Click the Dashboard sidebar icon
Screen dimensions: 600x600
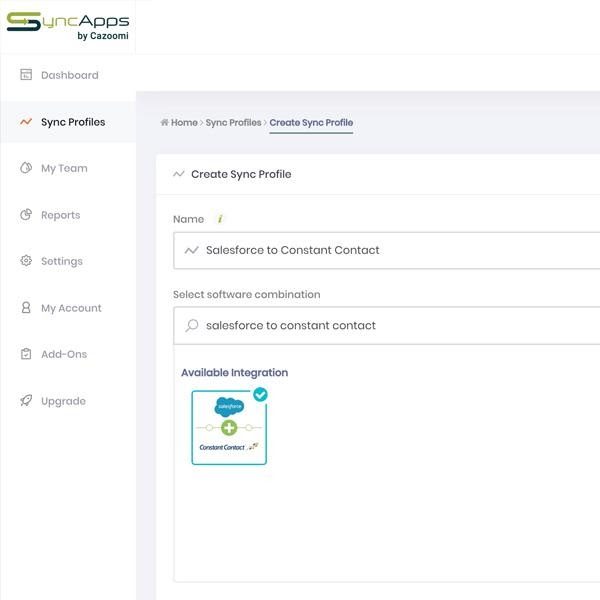(26, 75)
